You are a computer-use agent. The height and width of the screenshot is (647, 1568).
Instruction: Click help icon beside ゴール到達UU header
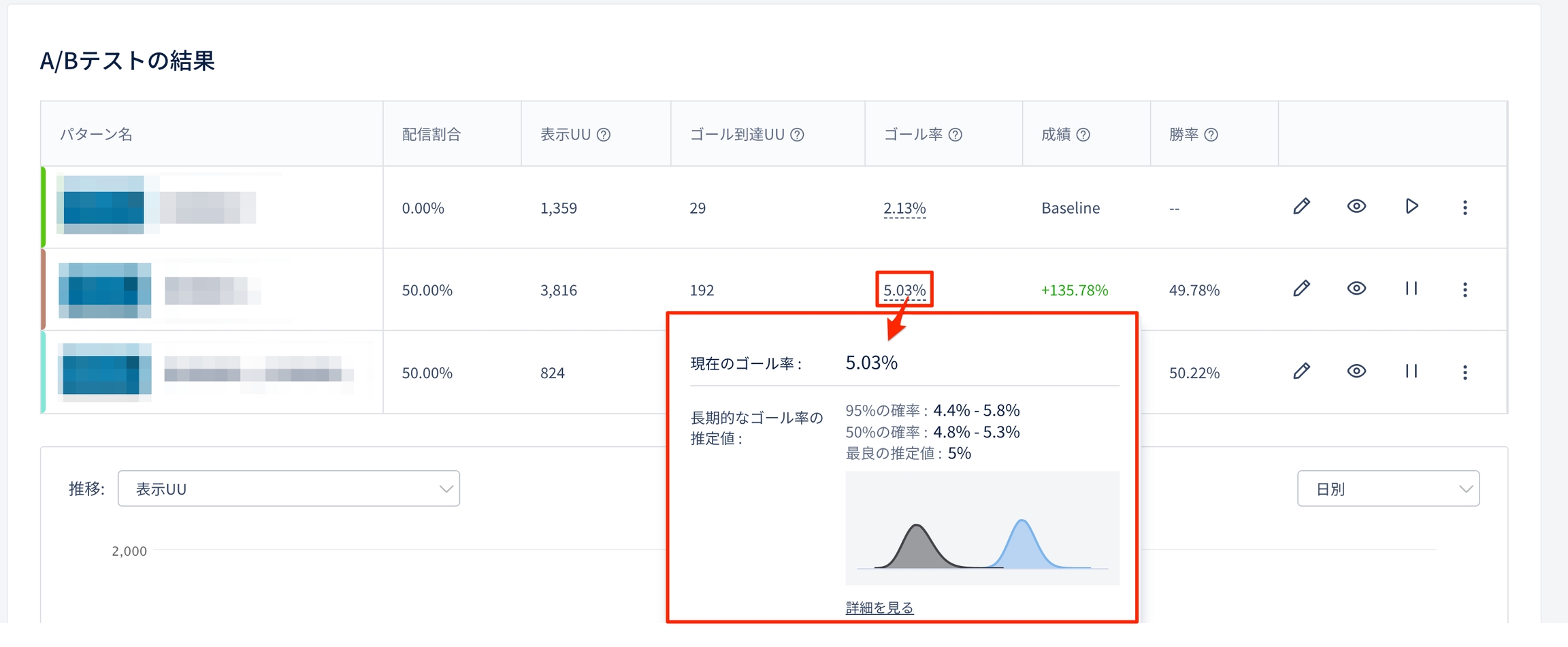797,135
